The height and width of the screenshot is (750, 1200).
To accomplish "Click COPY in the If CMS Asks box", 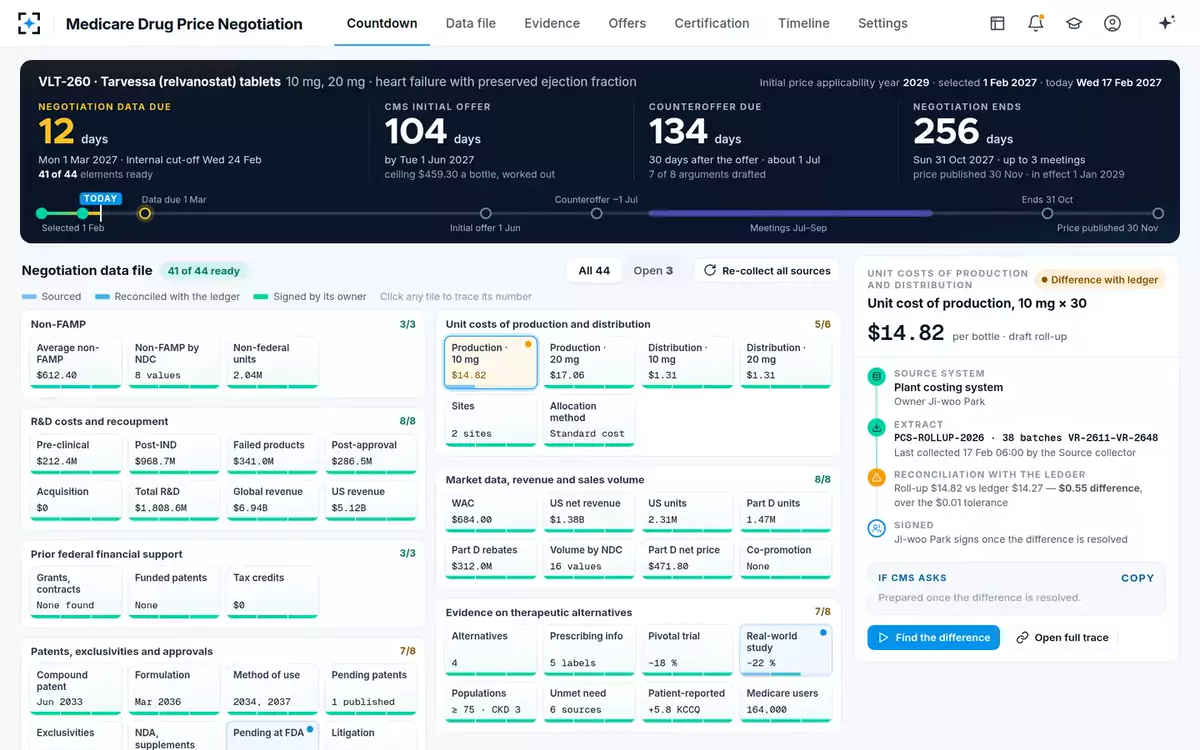I will (1138, 578).
